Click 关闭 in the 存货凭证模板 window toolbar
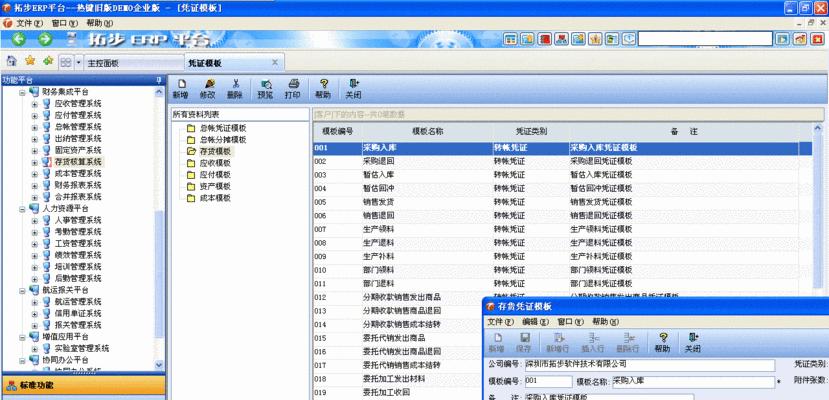Viewport: 829px width, 400px height. coord(693,343)
